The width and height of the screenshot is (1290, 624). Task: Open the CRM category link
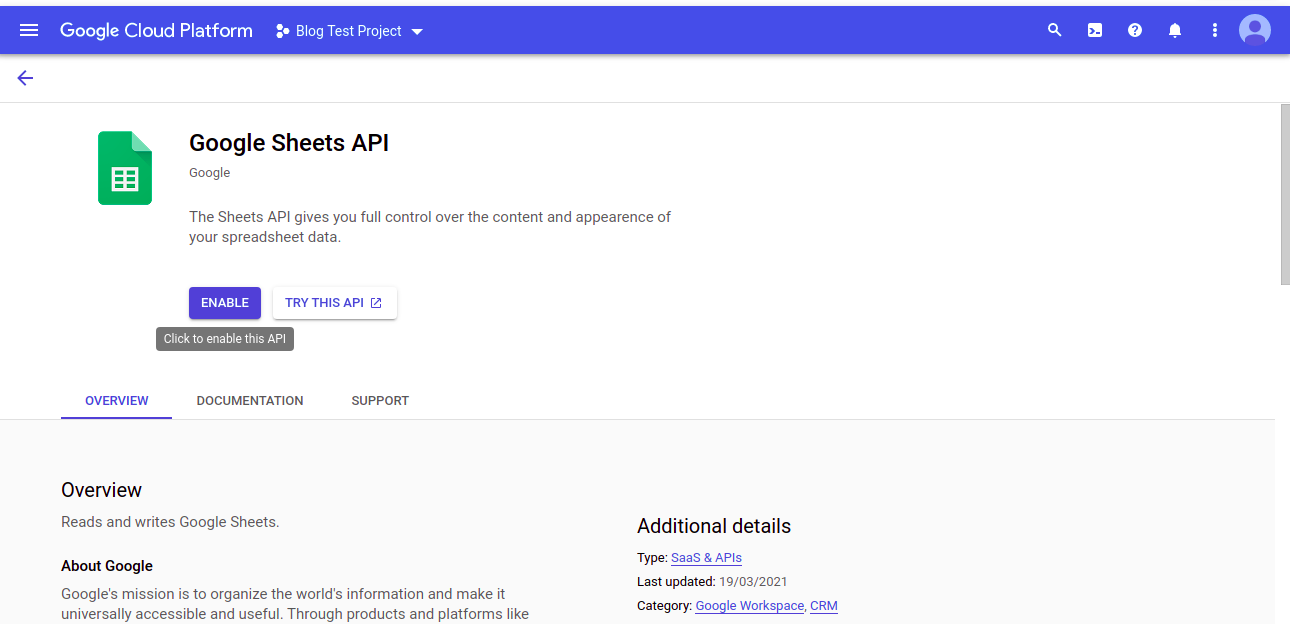(x=824, y=606)
